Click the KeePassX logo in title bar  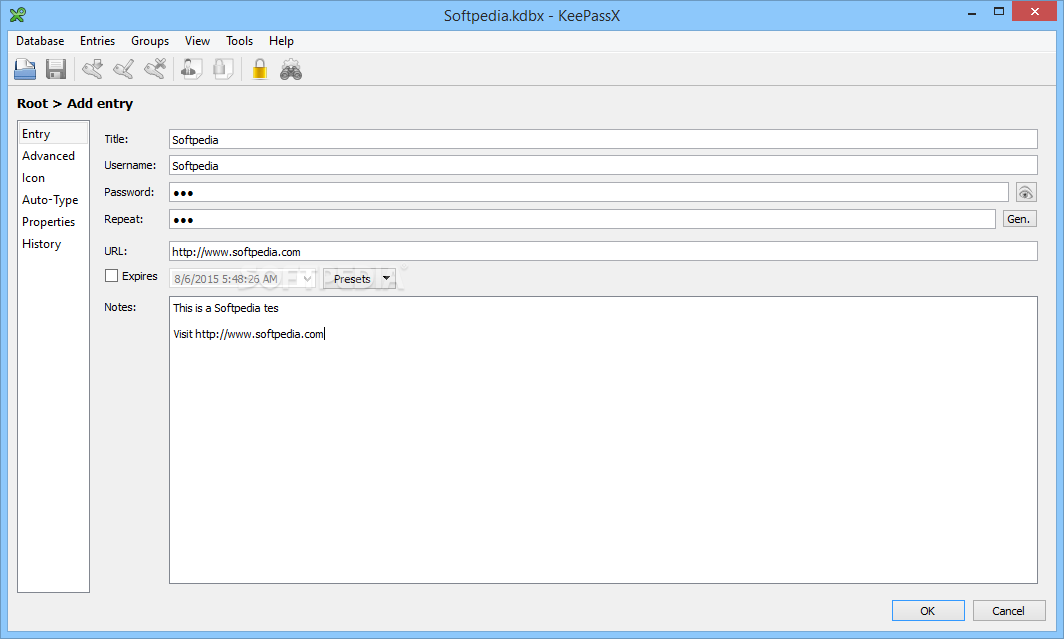pos(18,14)
